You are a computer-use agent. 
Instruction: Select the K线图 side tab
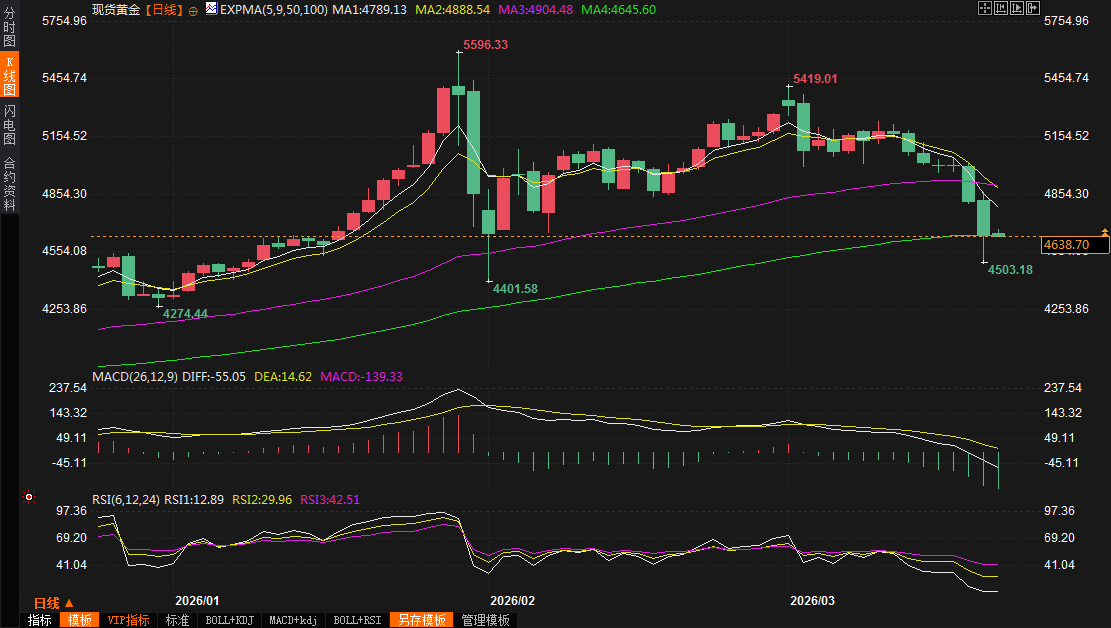[x=9, y=75]
